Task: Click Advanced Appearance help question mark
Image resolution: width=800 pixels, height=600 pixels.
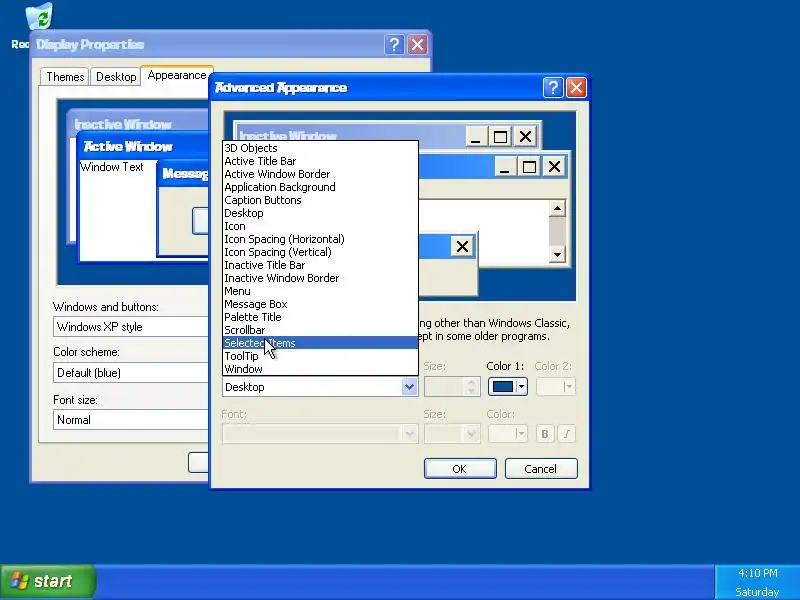Action: tap(553, 88)
